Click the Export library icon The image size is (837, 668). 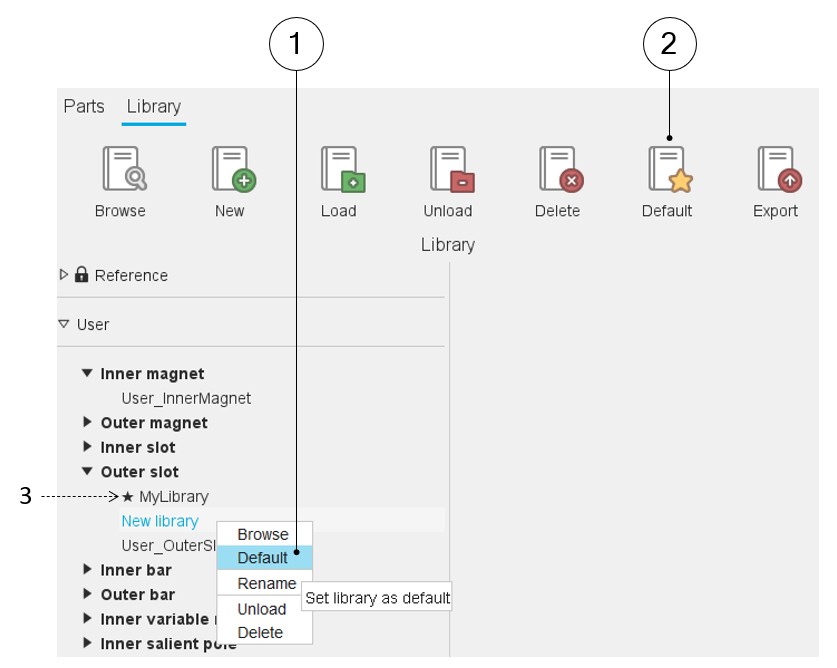click(x=778, y=169)
